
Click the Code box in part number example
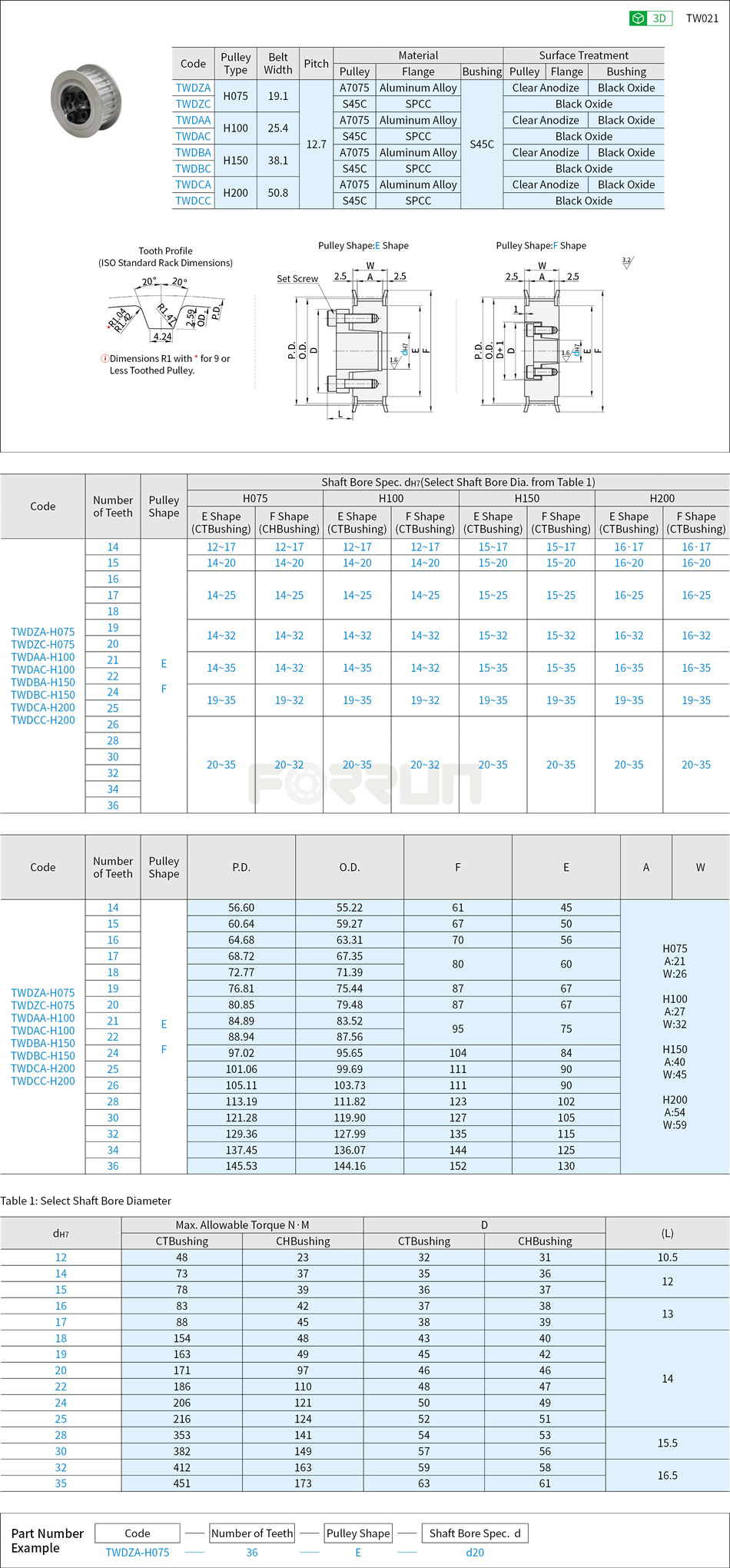click(x=138, y=1533)
